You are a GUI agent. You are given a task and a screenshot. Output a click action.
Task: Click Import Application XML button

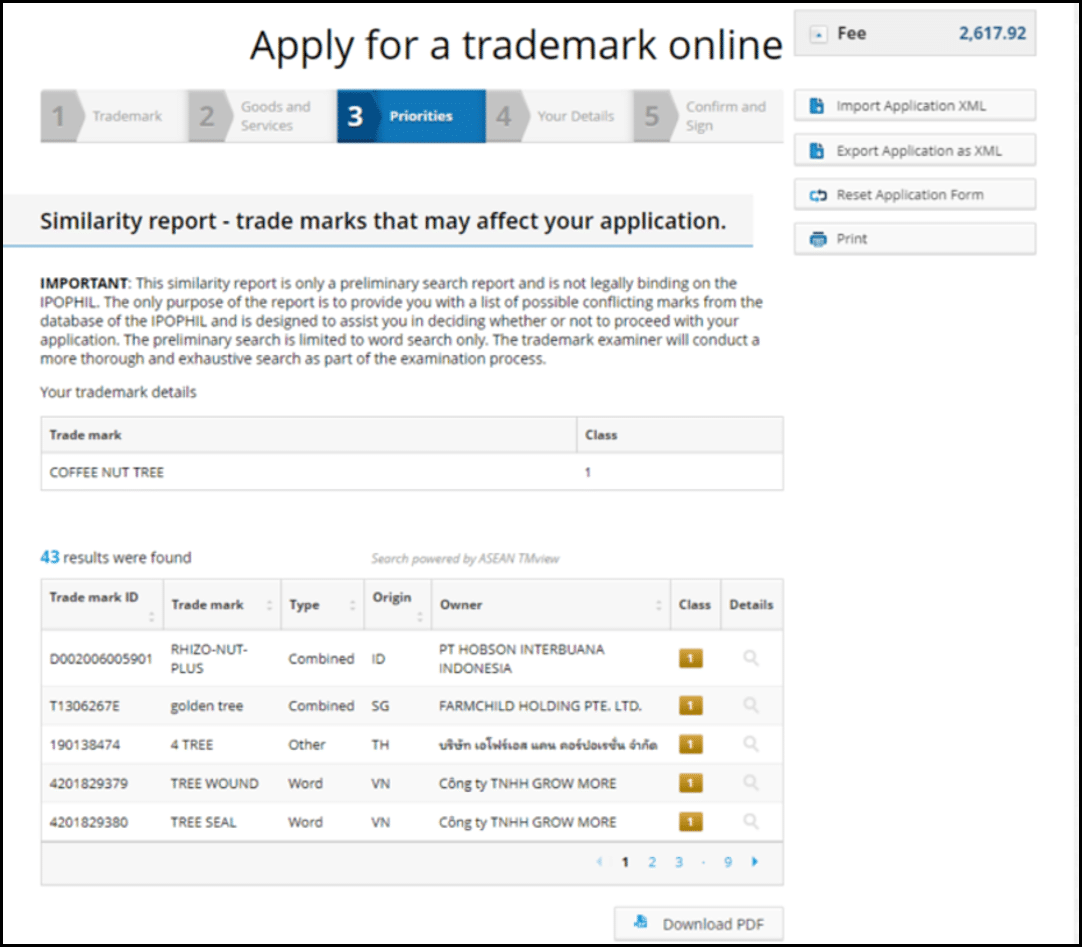(914, 106)
